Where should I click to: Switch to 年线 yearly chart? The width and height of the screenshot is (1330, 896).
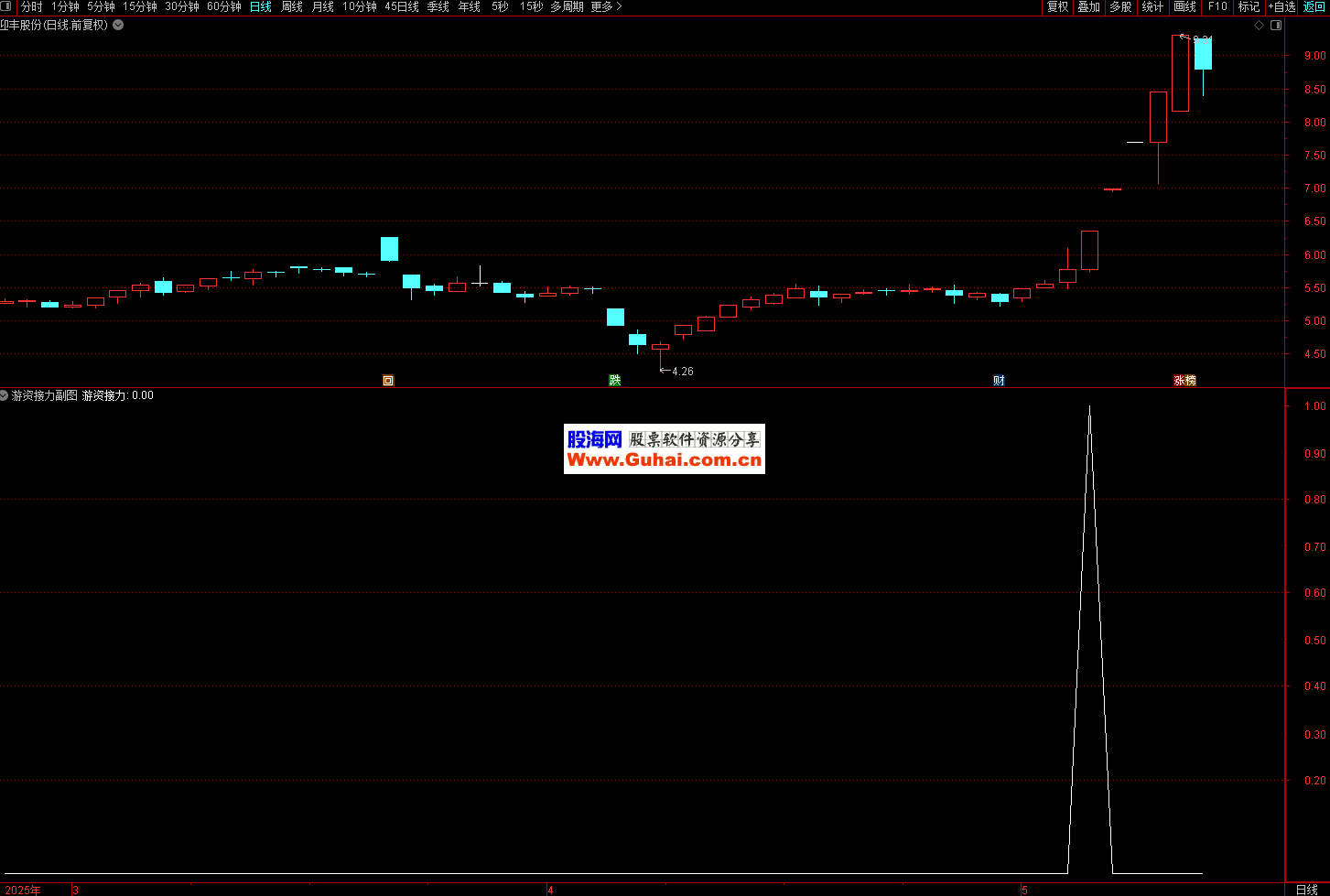[x=470, y=6]
